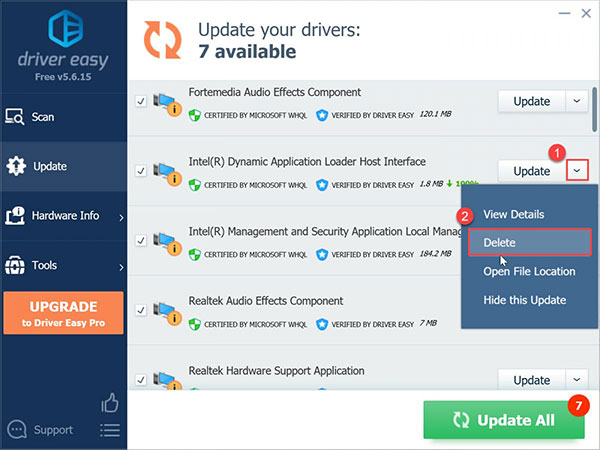600x450 pixels.
Task: Click the thumbs-up feedback icon
Action: coord(110,403)
